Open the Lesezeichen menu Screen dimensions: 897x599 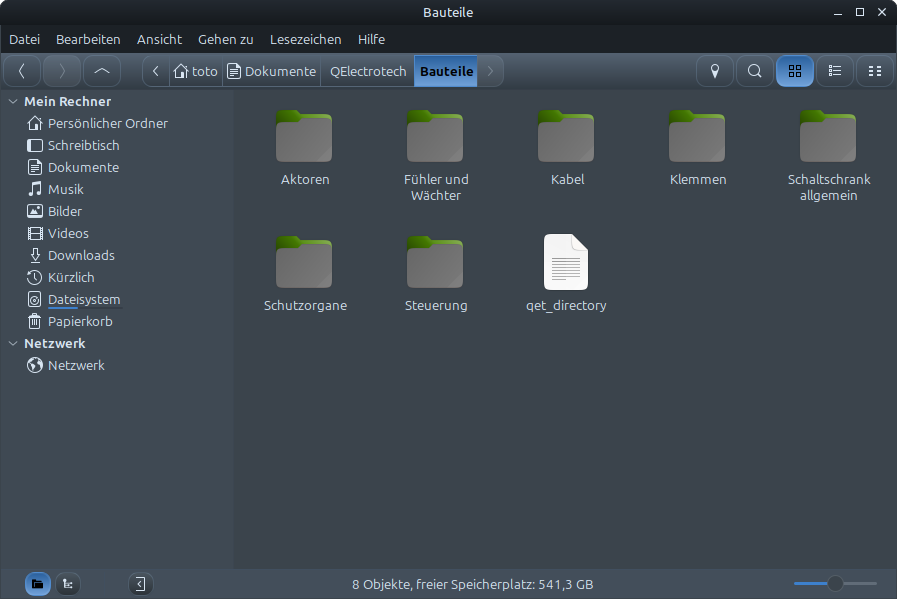click(x=305, y=39)
